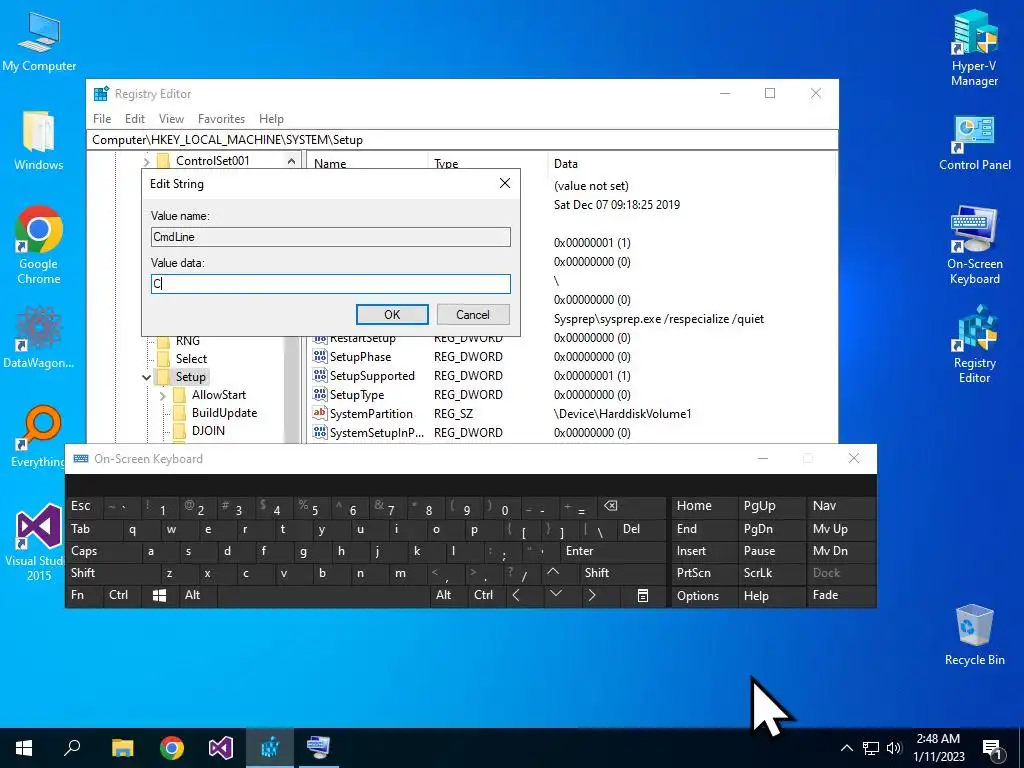Close the Edit String dialog
This screenshot has height=768, width=1024.
[x=505, y=184]
